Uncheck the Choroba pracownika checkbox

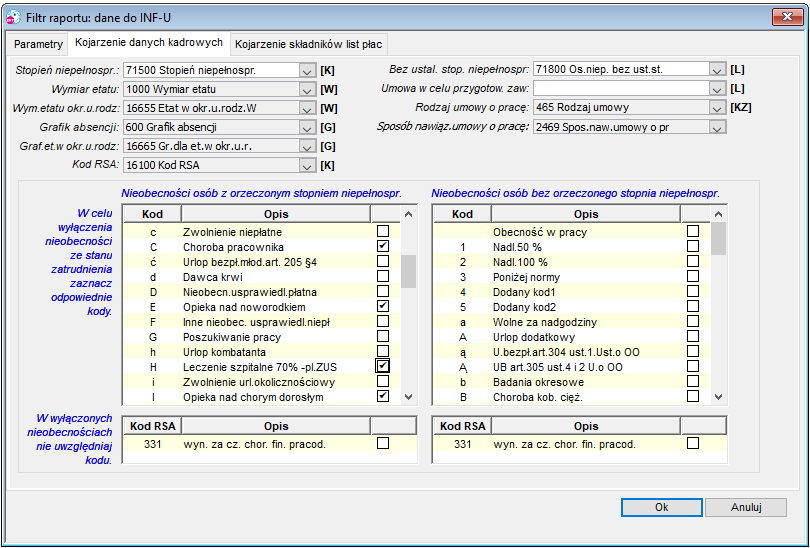click(383, 246)
